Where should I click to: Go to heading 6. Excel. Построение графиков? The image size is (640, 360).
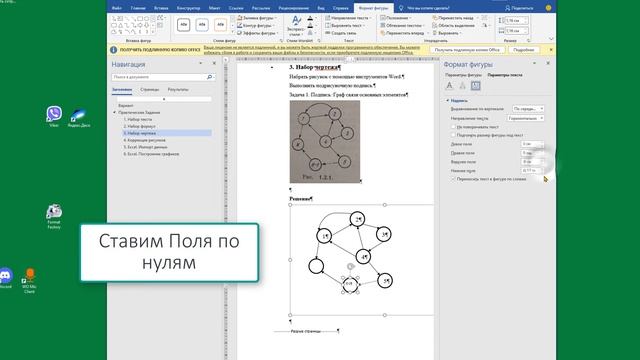(x=151, y=154)
